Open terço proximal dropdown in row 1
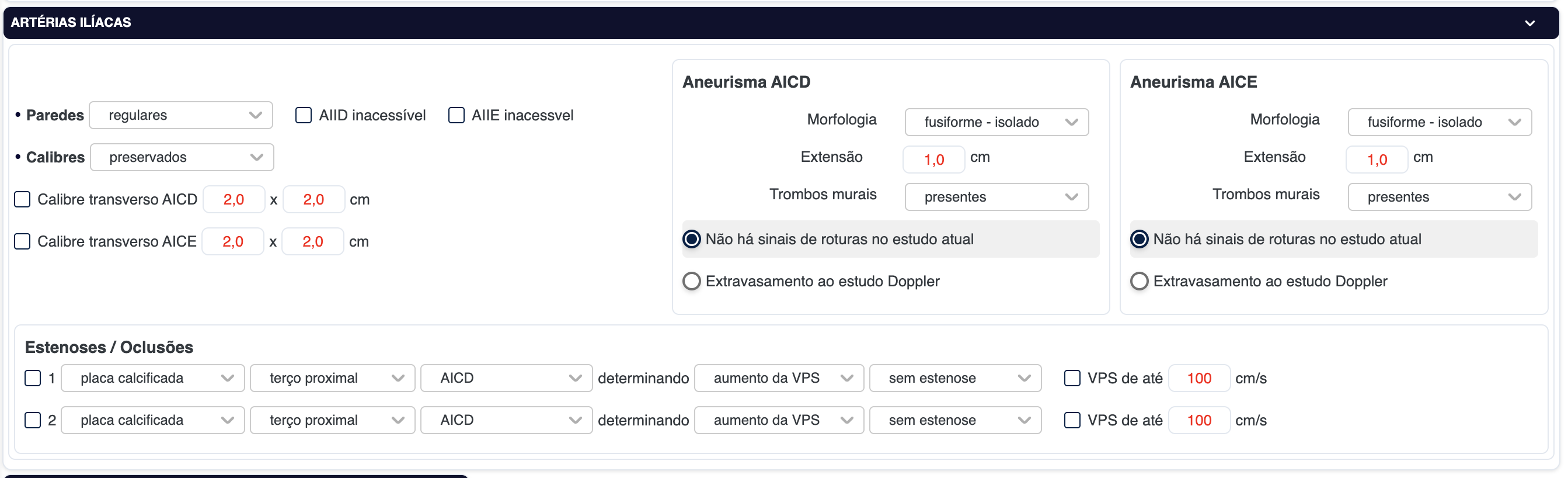 332,378
